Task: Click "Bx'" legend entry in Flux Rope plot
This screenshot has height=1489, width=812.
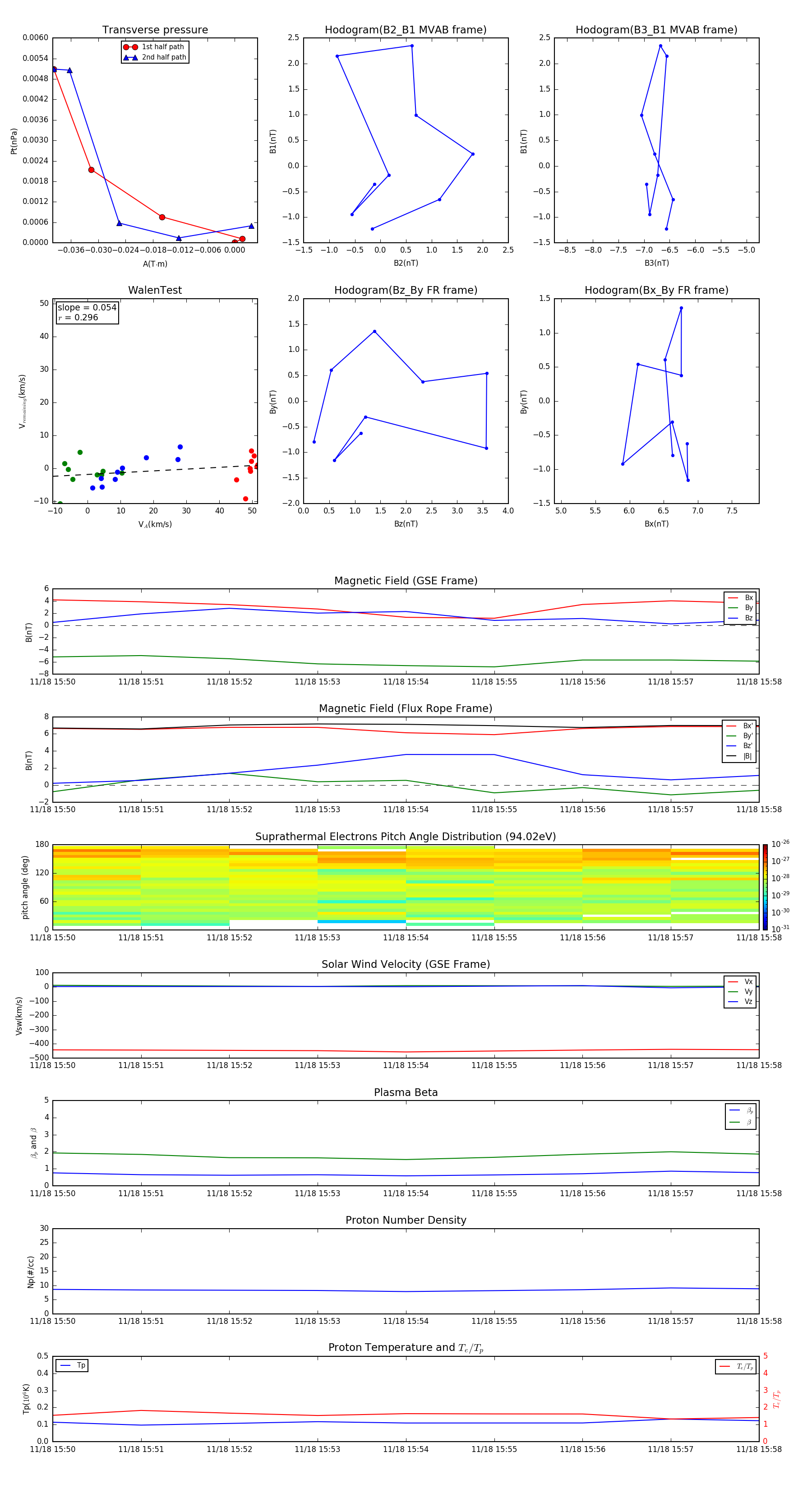Action: coord(740,726)
